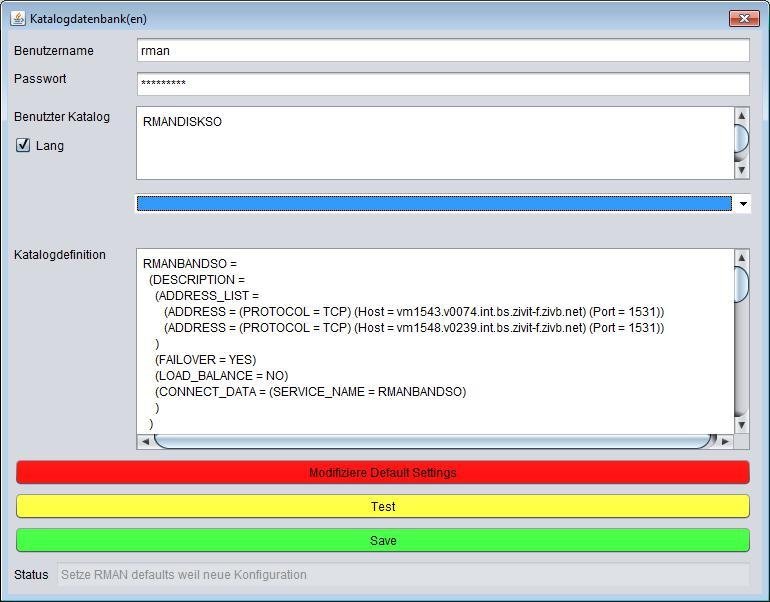Click the Java icon in the title bar
770x602 pixels.
coord(18,19)
